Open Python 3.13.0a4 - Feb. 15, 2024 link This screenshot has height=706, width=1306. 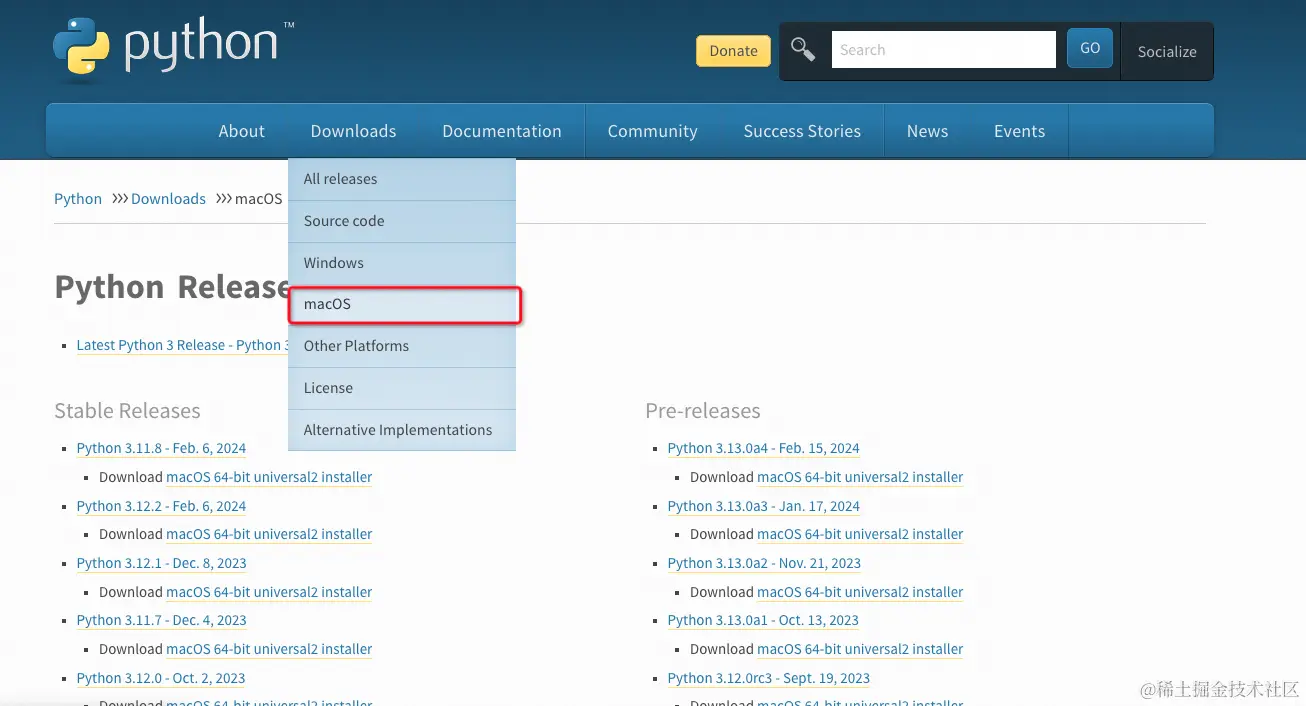point(764,448)
